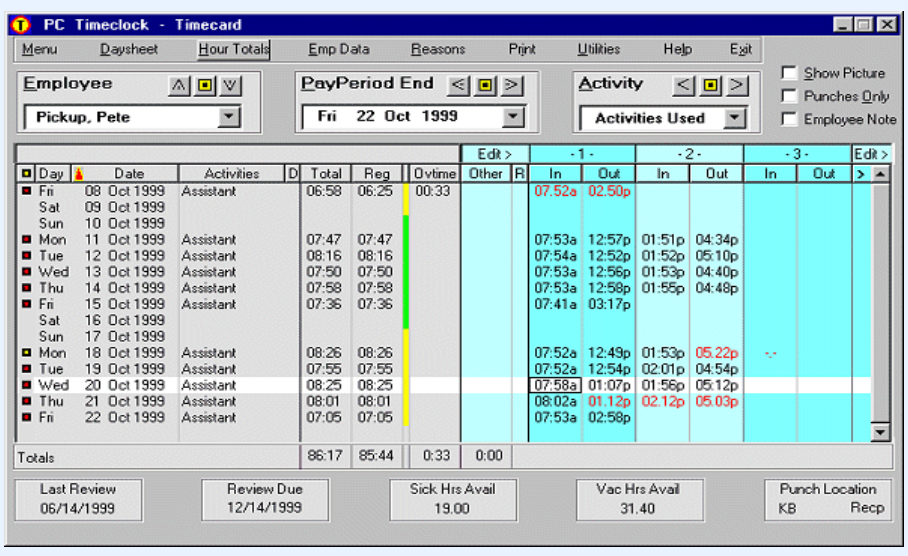The height and width of the screenshot is (556, 908).
Task: Open the Utilities menu
Action: coord(598,49)
